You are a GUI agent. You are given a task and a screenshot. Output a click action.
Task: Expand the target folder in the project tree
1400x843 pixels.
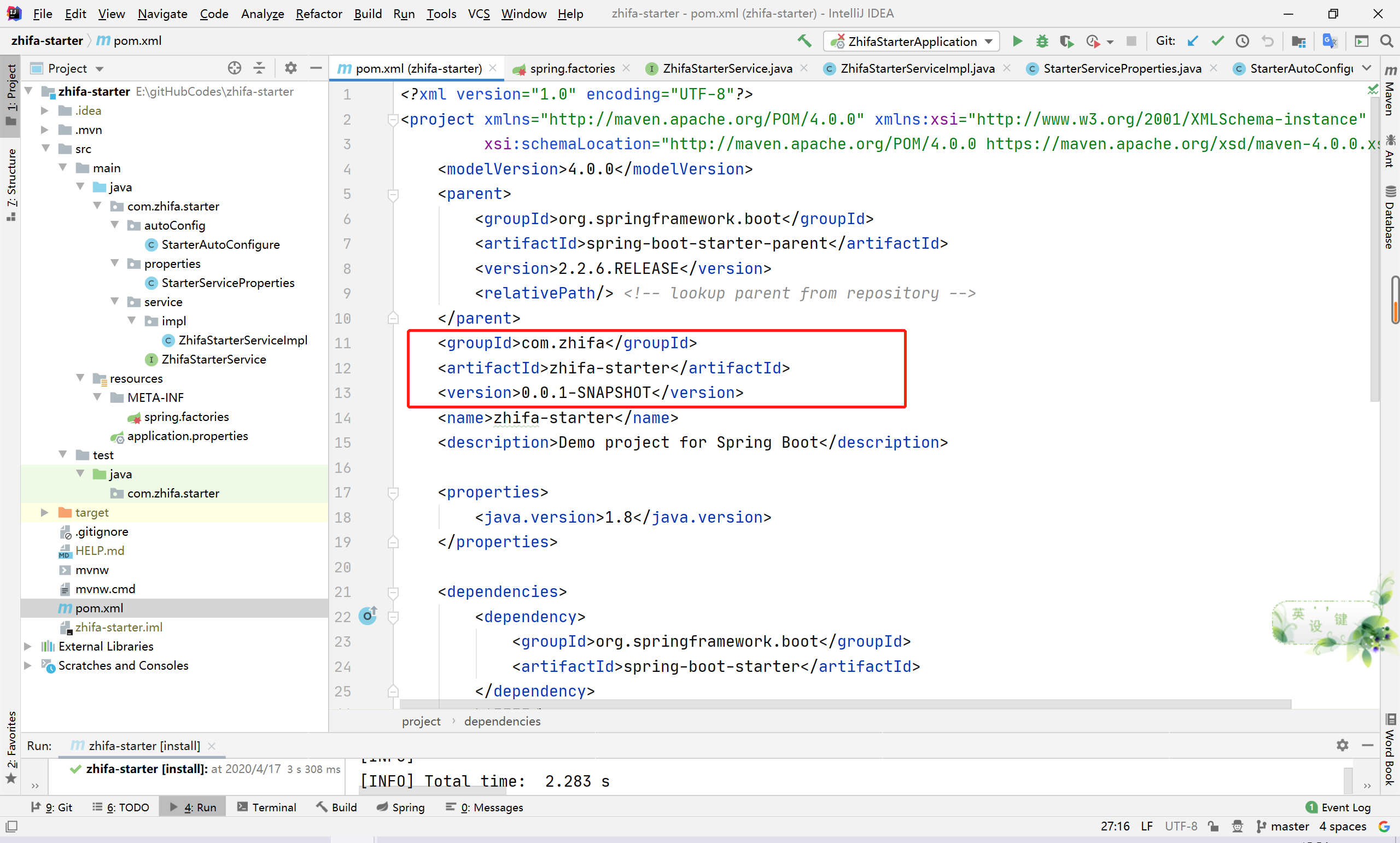[44, 512]
